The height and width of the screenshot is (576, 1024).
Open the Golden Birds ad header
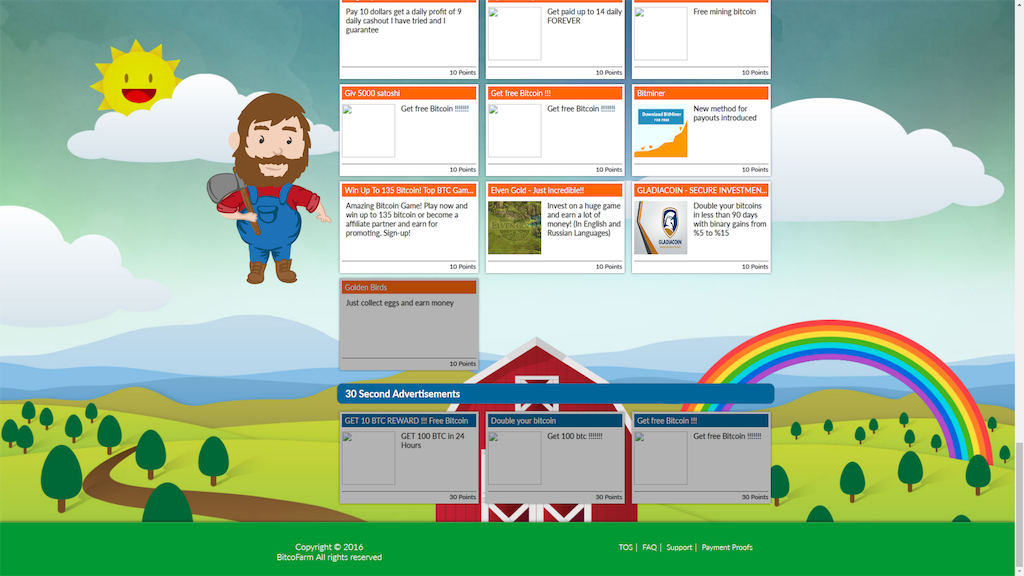(x=409, y=287)
